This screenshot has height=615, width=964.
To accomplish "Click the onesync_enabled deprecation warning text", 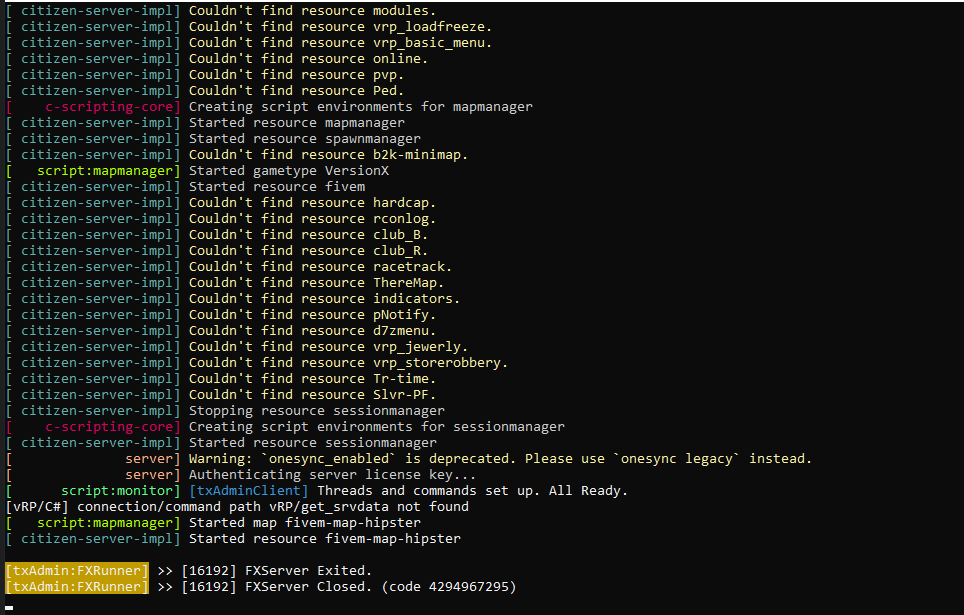I will point(500,458).
